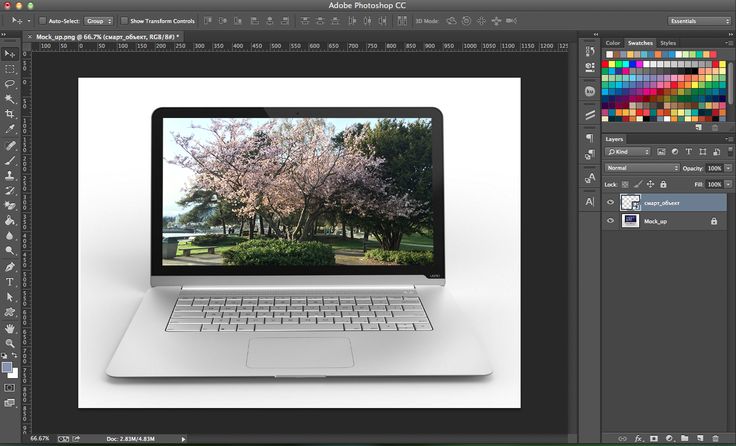Toggle lock transparent pixels
The image size is (736, 446).
click(625, 185)
